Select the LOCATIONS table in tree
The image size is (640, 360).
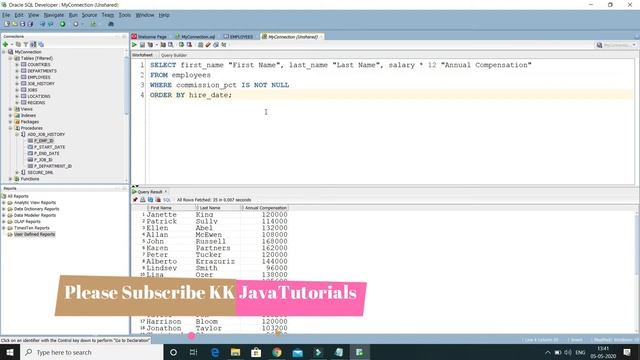(x=39, y=96)
